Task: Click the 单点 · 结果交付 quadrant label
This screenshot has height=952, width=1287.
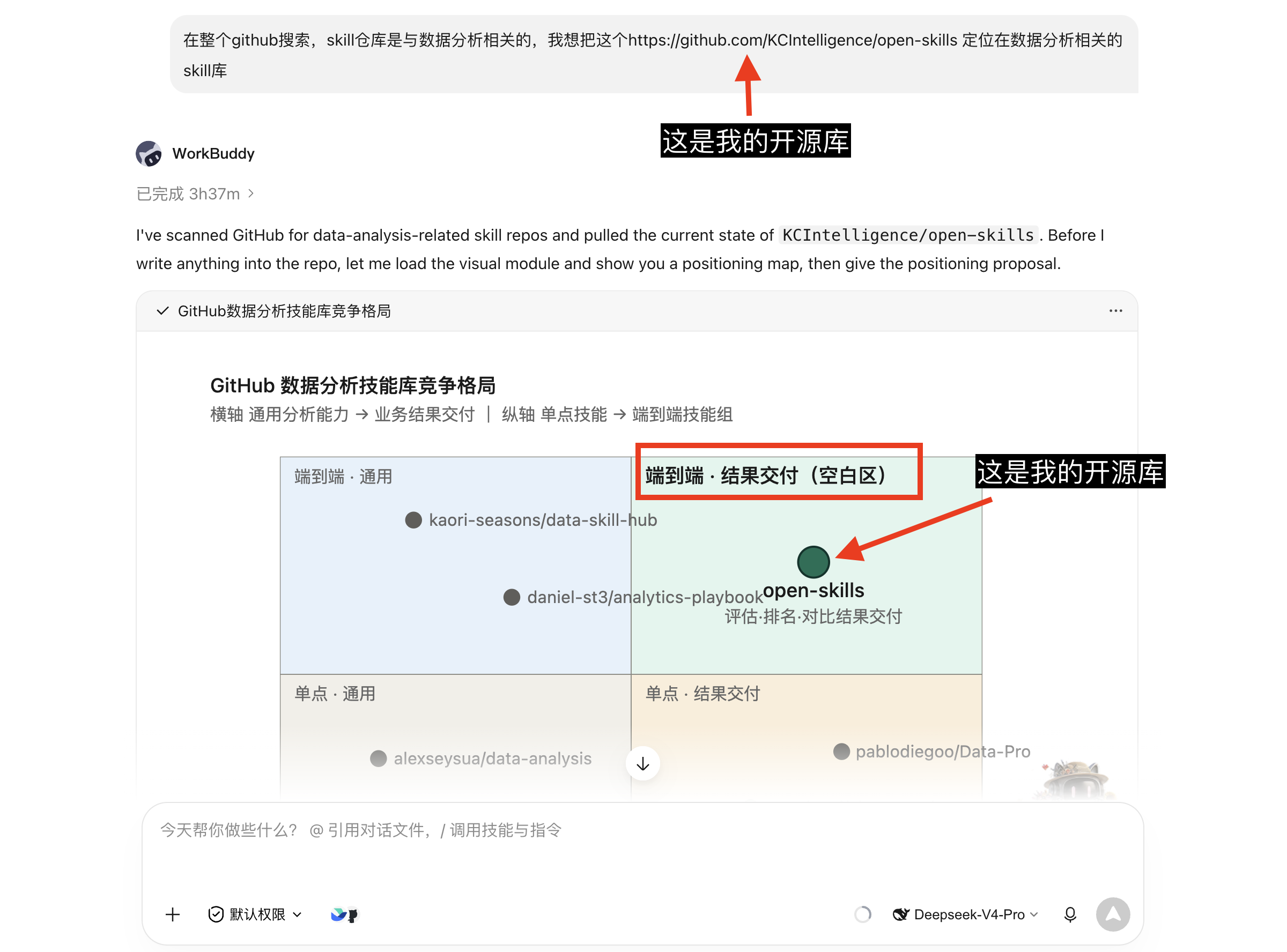Action: tap(702, 694)
